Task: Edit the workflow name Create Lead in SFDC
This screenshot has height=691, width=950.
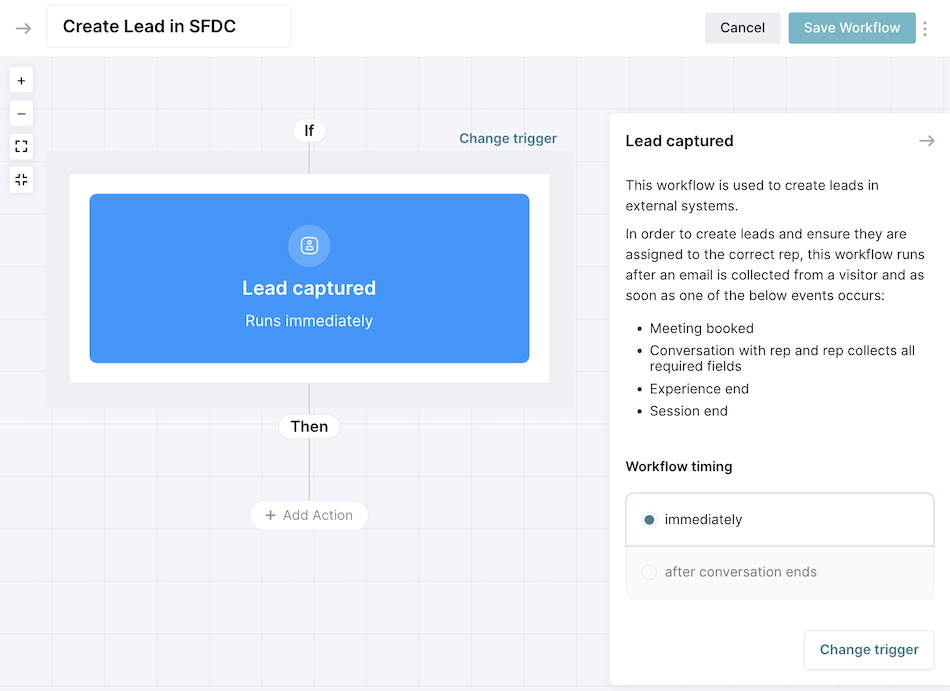Action: pos(169,27)
